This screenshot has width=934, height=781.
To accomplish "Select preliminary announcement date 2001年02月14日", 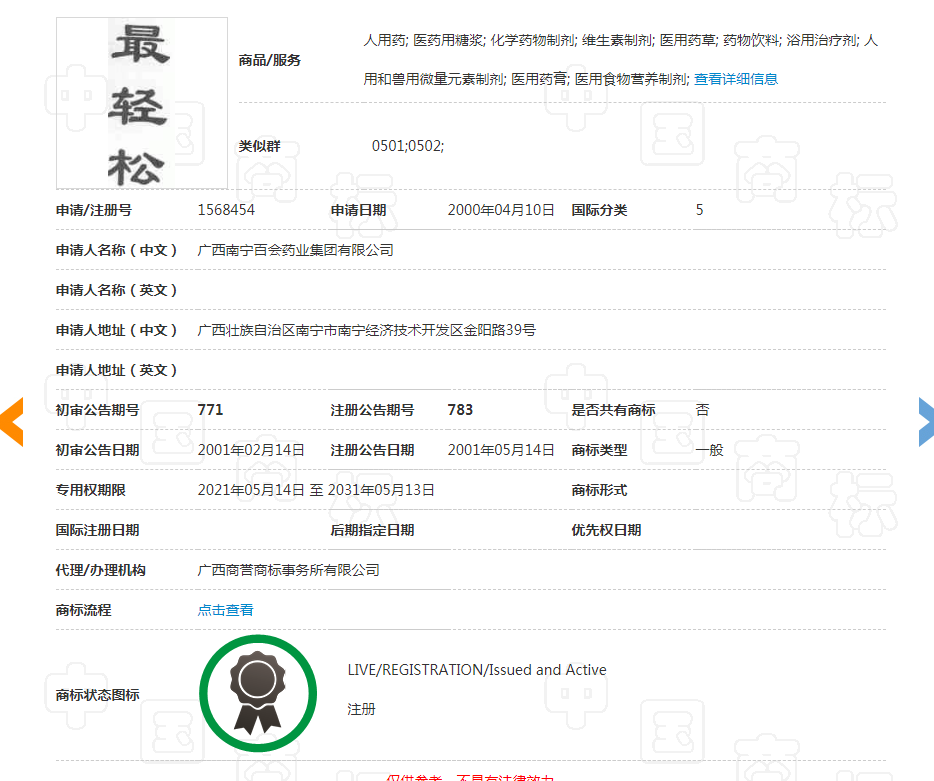I will (251, 450).
